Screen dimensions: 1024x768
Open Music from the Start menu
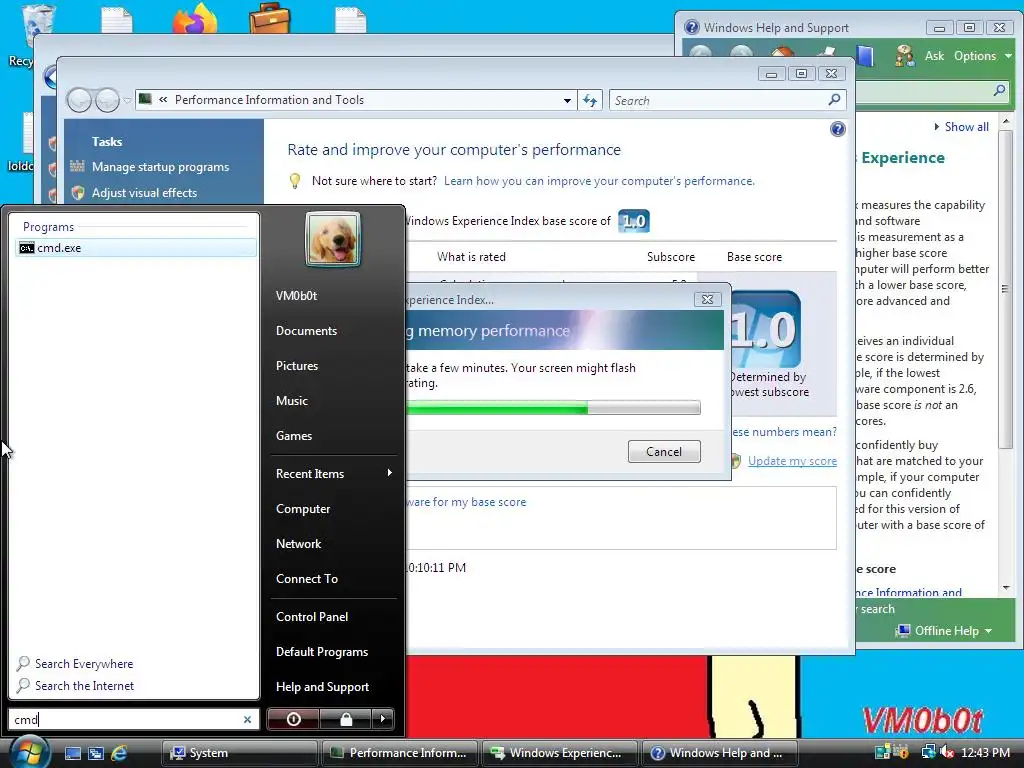coord(291,401)
